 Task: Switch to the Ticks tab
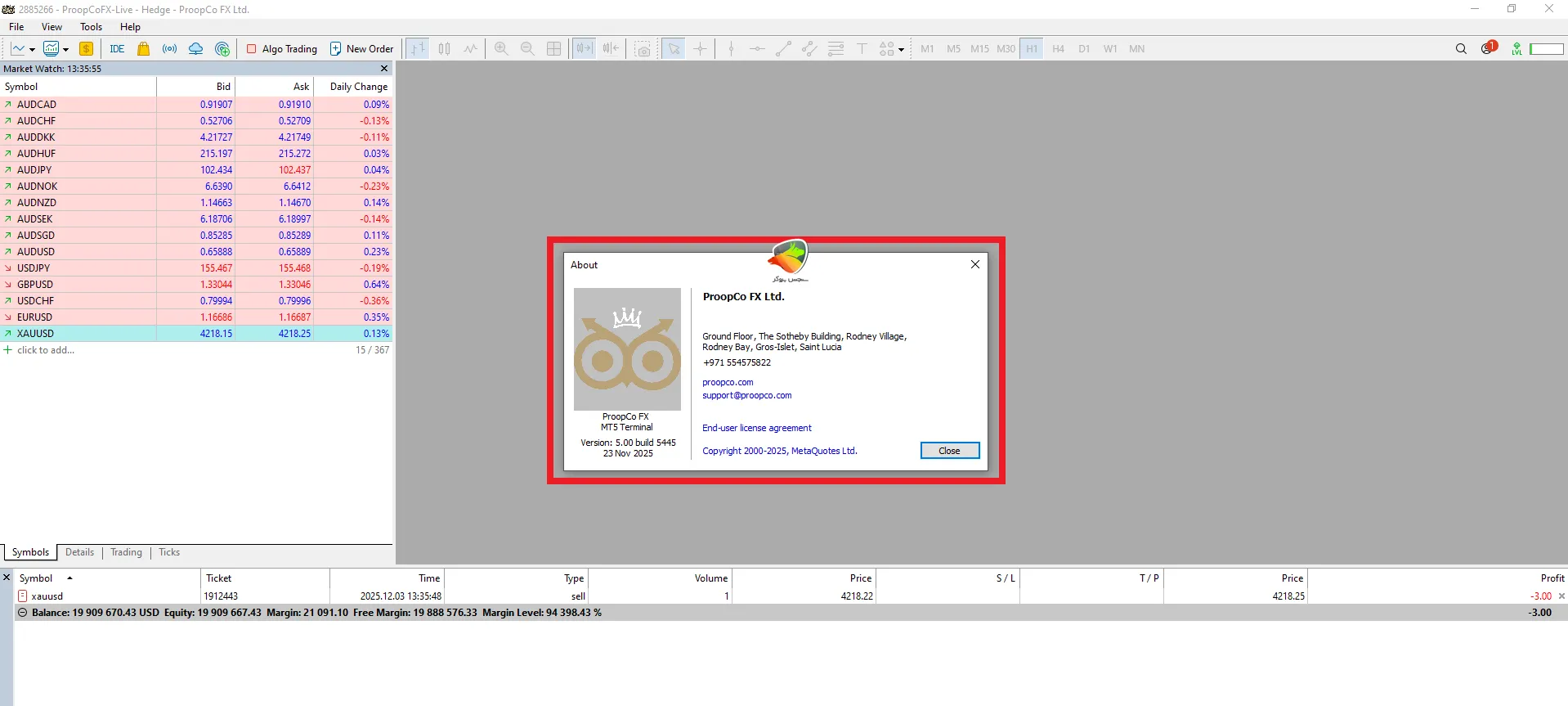[169, 552]
